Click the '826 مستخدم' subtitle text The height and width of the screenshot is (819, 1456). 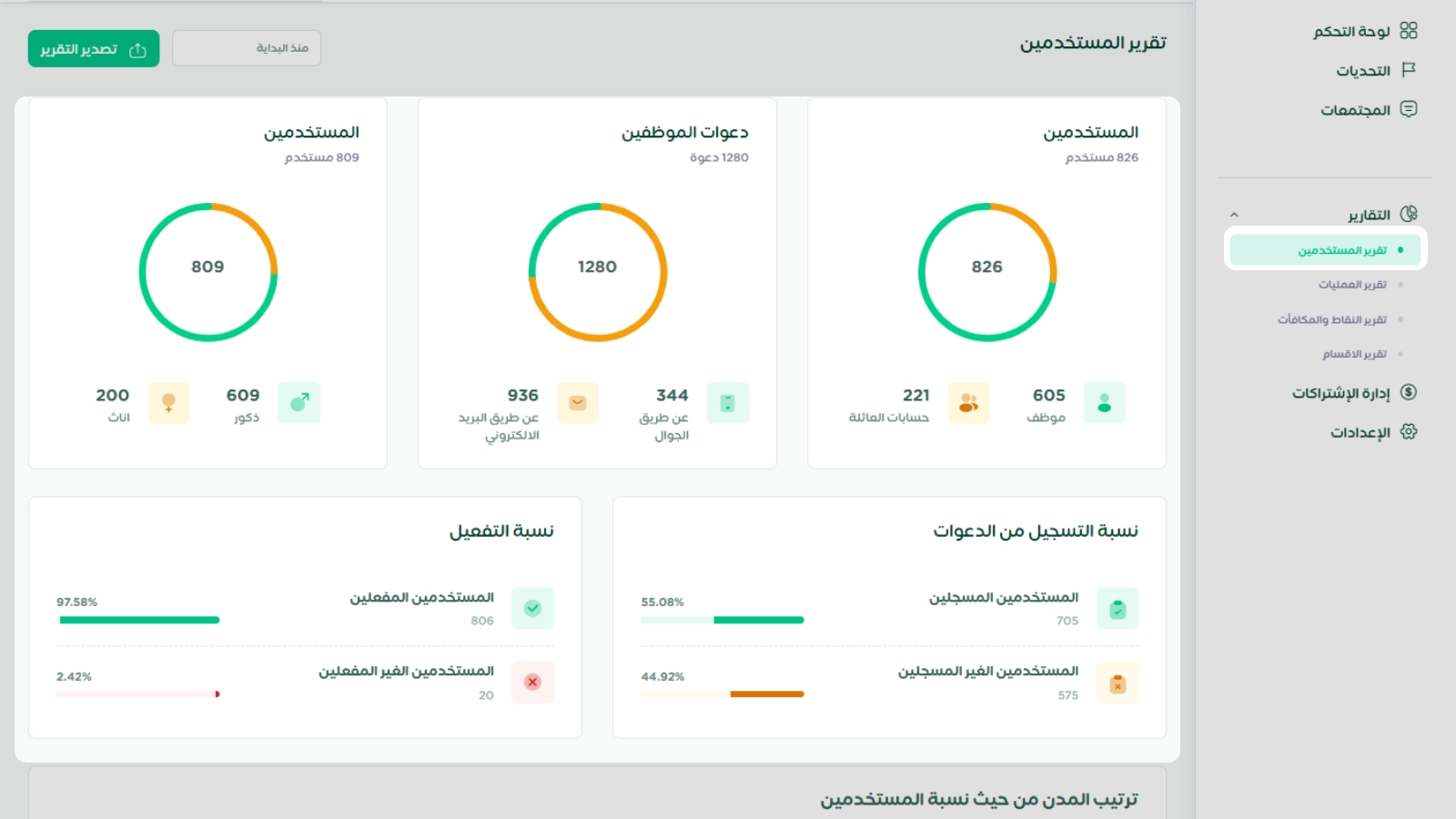[1102, 157]
